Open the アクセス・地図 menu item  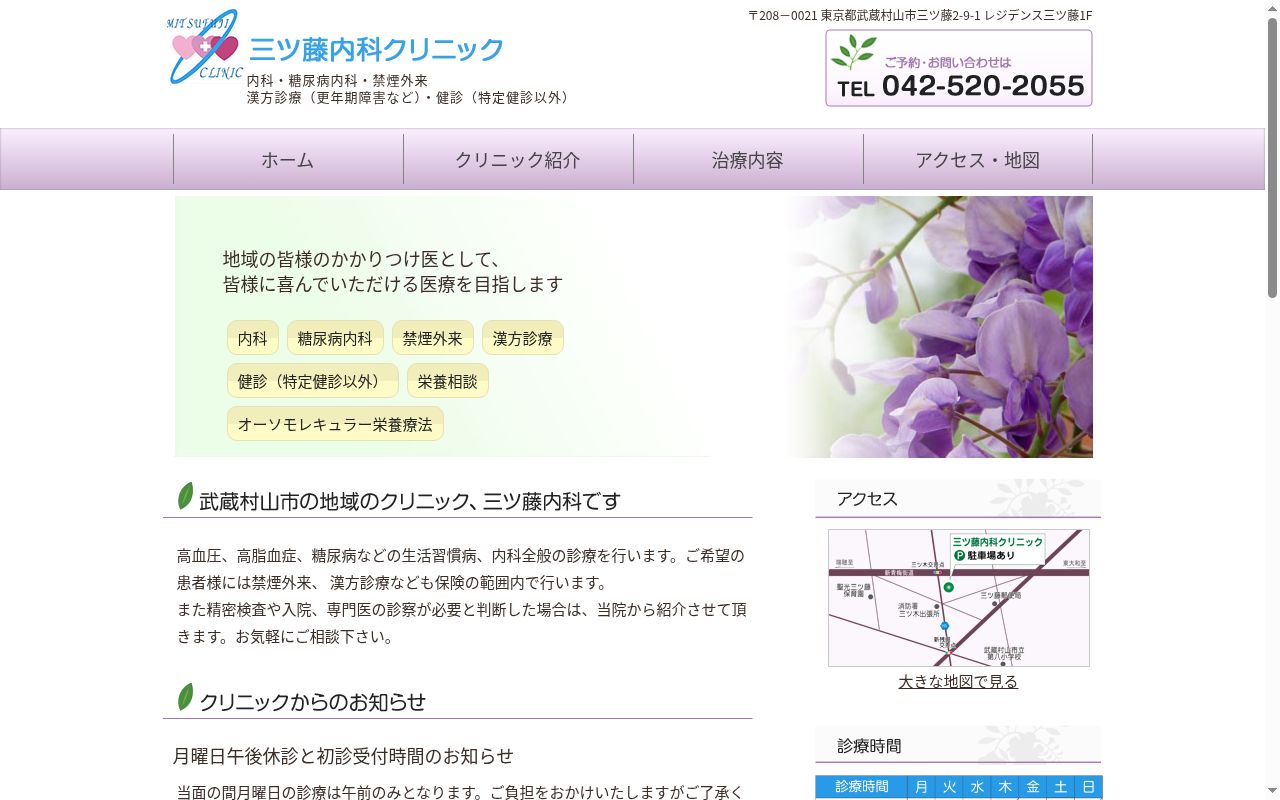pos(978,160)
